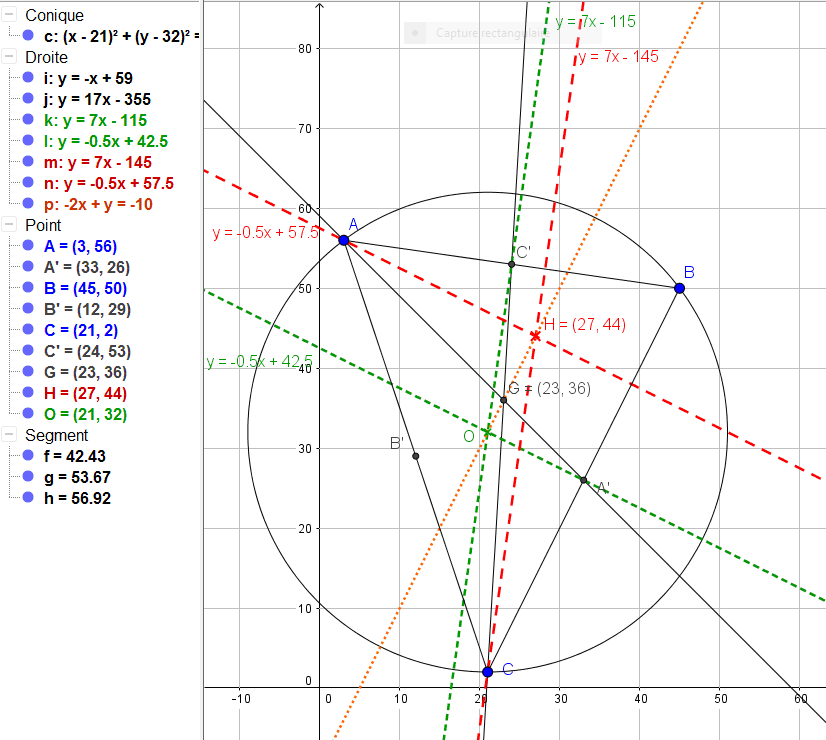
Task: Click graph label y = -0.5x + 42.5
Action: click(259, 362)
